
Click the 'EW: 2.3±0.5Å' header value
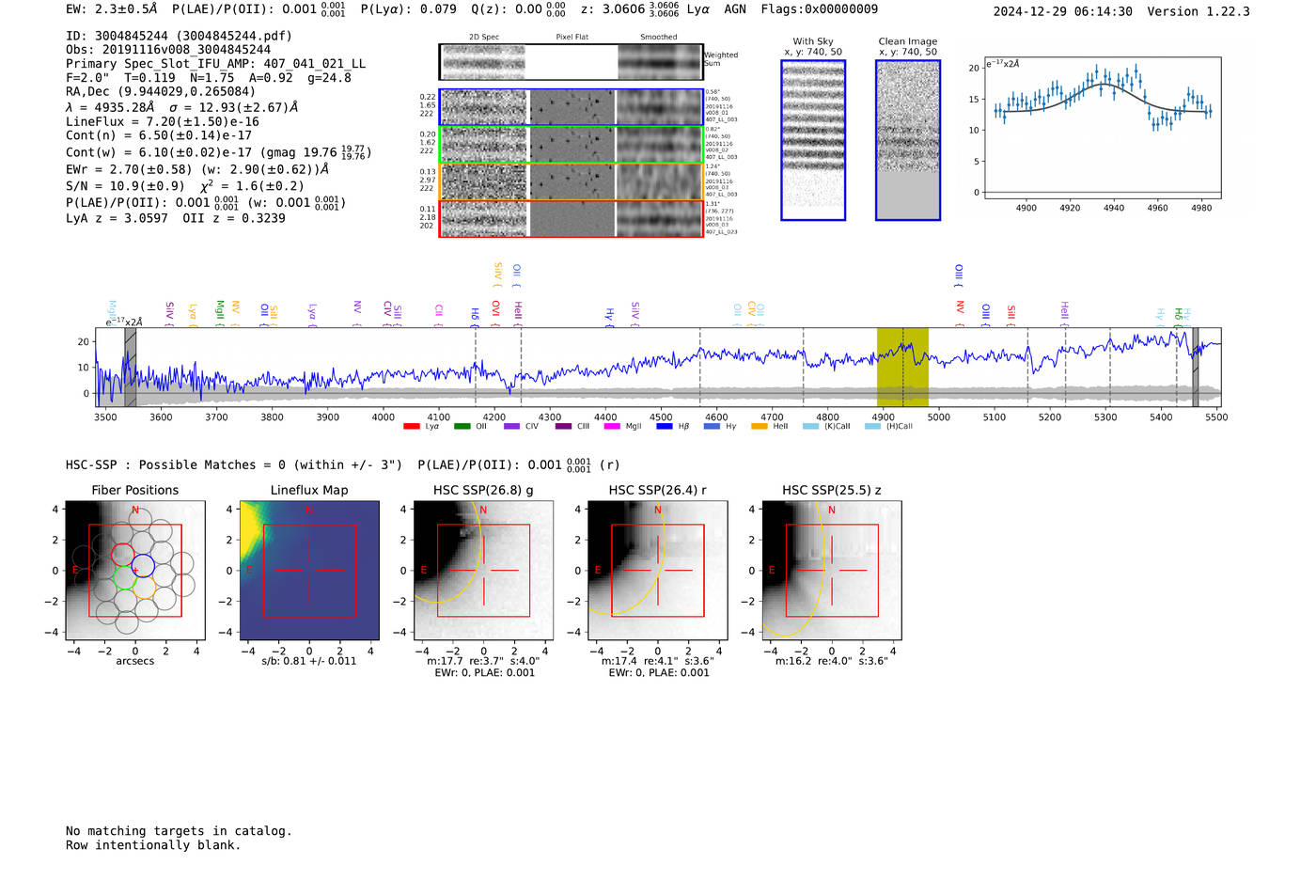coord(111,9)
